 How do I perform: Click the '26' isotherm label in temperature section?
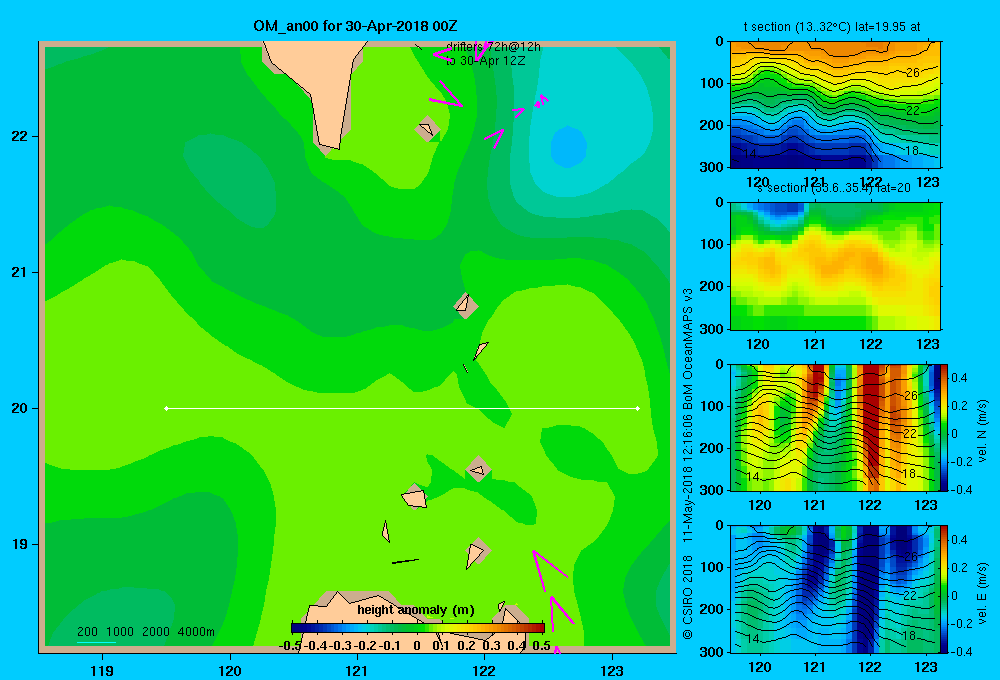coord(913,73)
